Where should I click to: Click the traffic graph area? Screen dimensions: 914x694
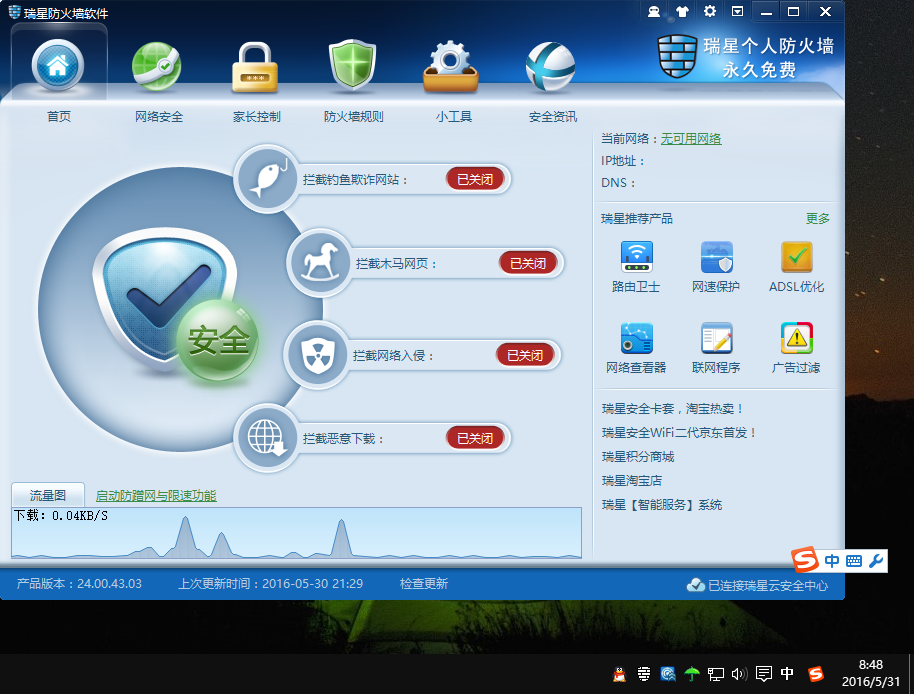click(x=296, y=533)
